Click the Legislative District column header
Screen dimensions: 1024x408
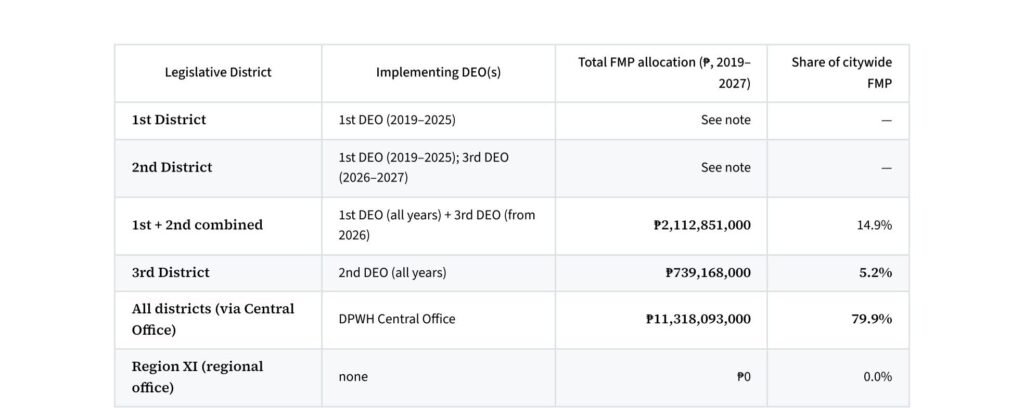217,72
